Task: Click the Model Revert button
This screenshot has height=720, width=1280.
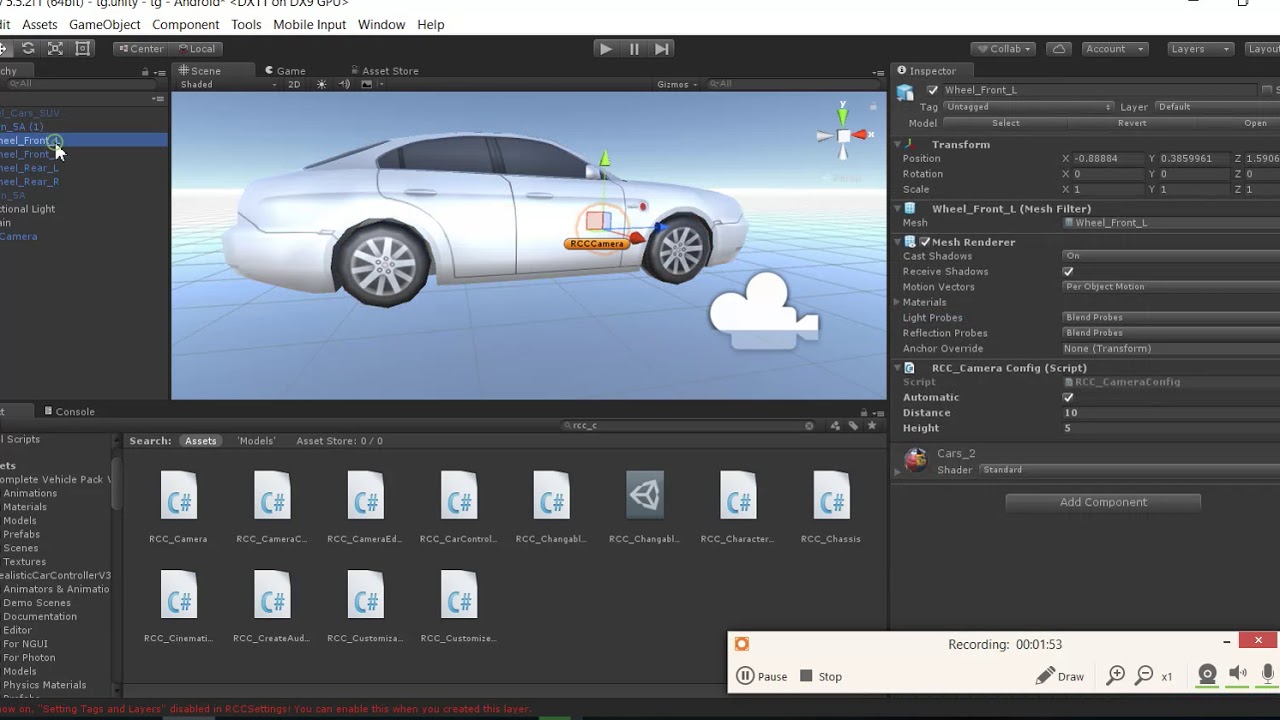Action: pyautogui.click(x=1132, y=123)
